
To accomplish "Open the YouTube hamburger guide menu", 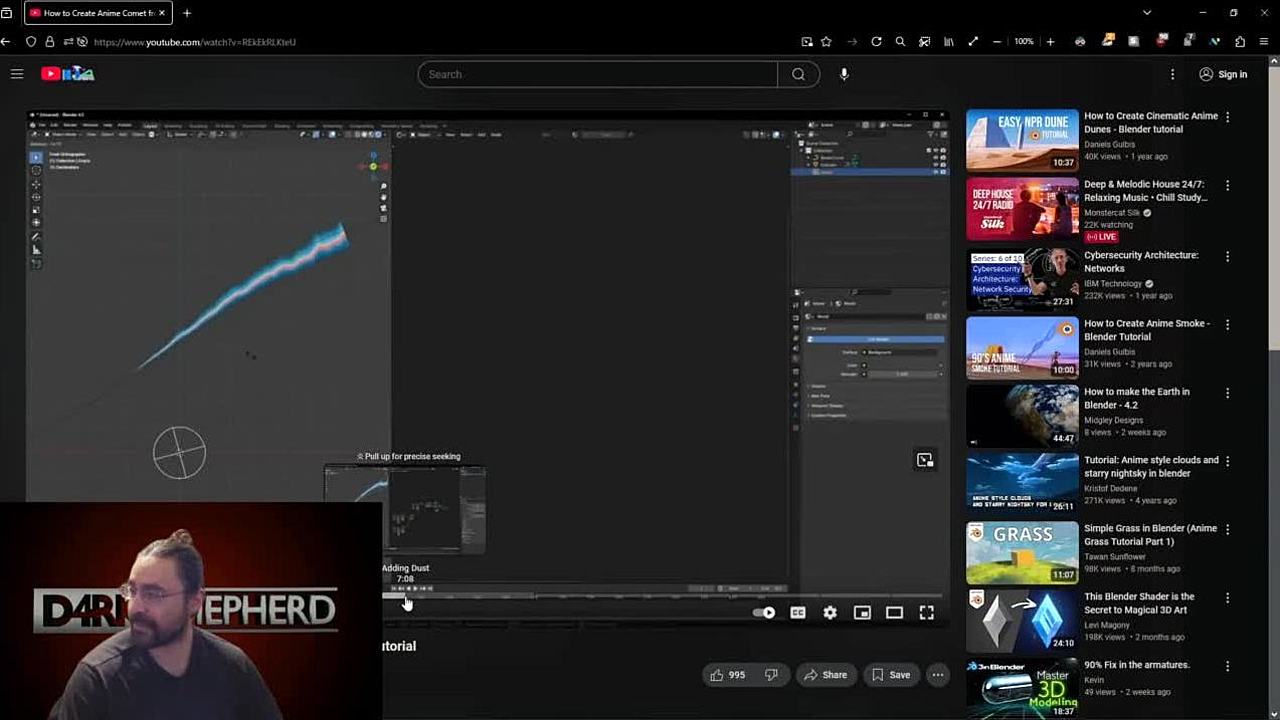I will 17,74.
